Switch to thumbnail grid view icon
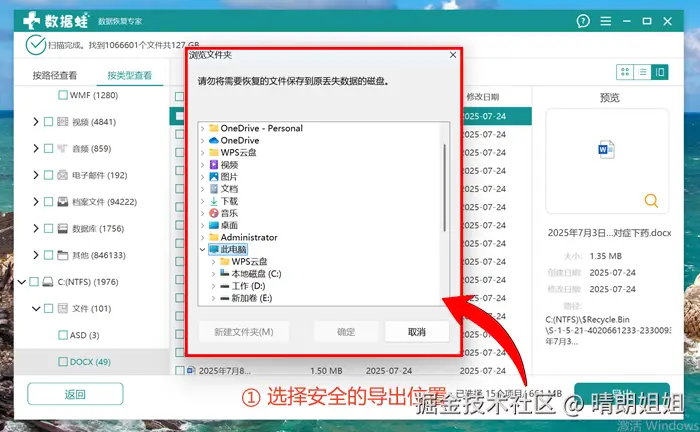 625,72
